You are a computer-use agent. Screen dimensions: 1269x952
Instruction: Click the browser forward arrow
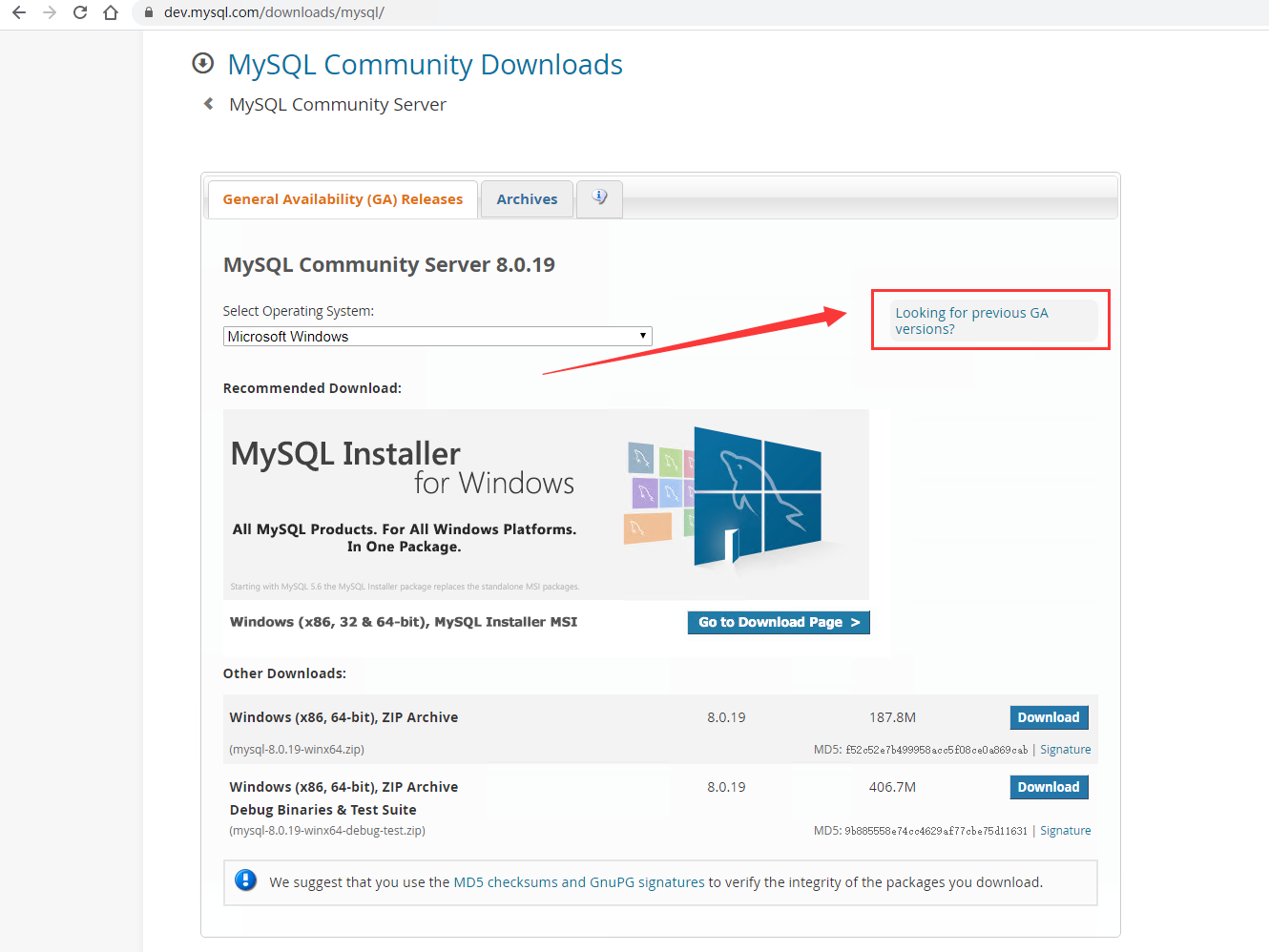50,12
